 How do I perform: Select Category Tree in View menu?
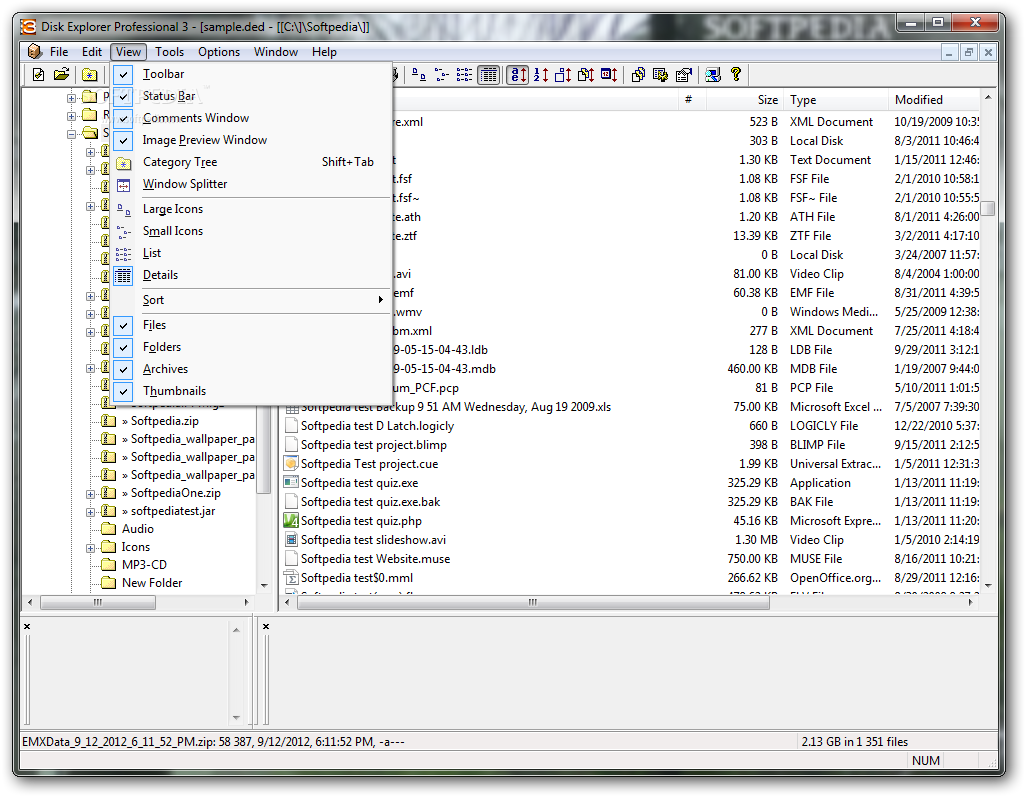[252, 162]
